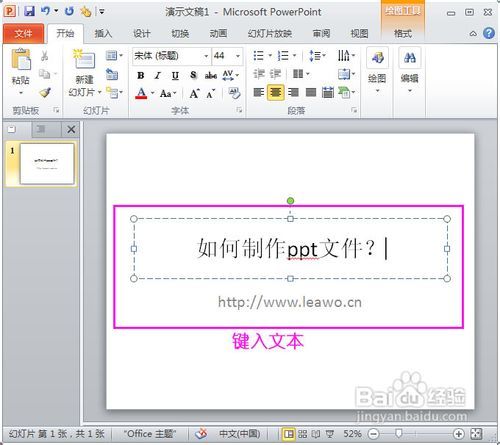The image size is (500, 445).
Task: Switch to Slide Show (幻灯片放映) tab
Action: coord(270,34)
